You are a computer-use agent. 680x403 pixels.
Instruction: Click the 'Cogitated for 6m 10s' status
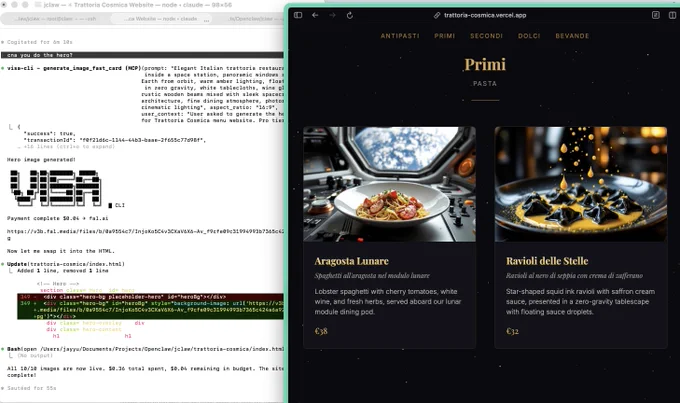tap(40, 42)
